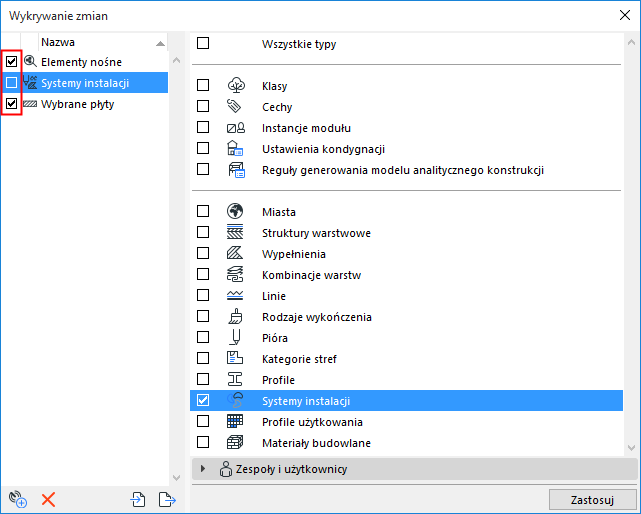The height and width of the screenshot is (514, 641).
Task: Click the export set icon
Action: click(x=167, y=499)
